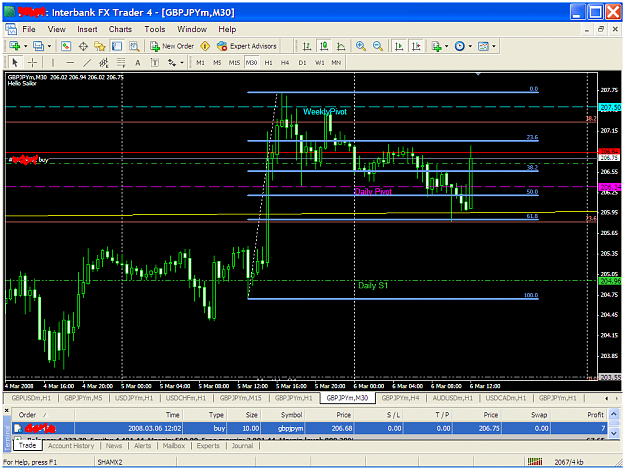Click the Indicators list icon

click(x=436, y=46)
